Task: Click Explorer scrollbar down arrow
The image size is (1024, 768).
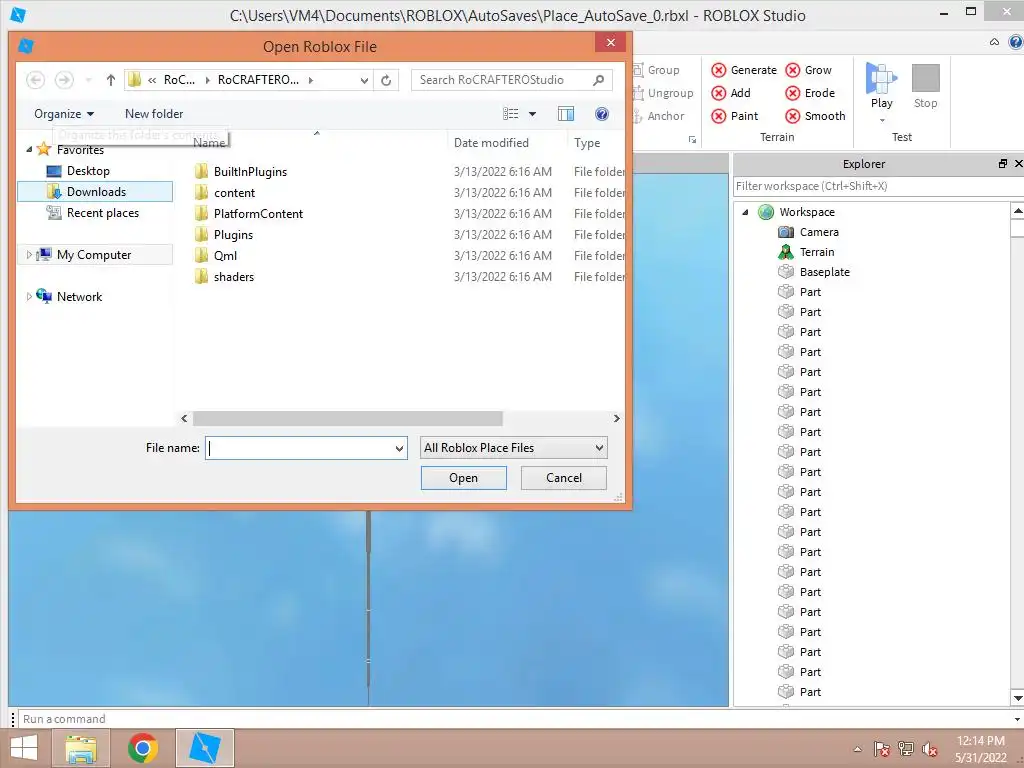Action: 1017,697
